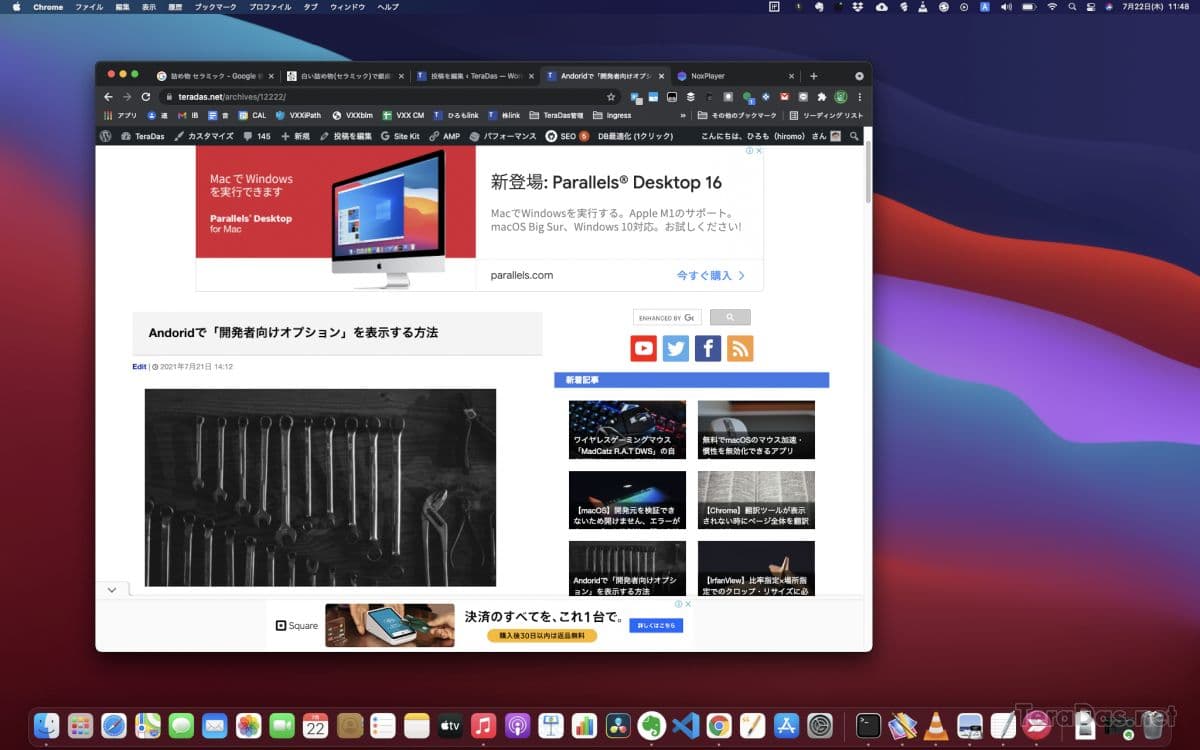Screen dimensions: 1200x750
Task: Open Spotlight search in the menu bar
Action: coord(1072,6)
